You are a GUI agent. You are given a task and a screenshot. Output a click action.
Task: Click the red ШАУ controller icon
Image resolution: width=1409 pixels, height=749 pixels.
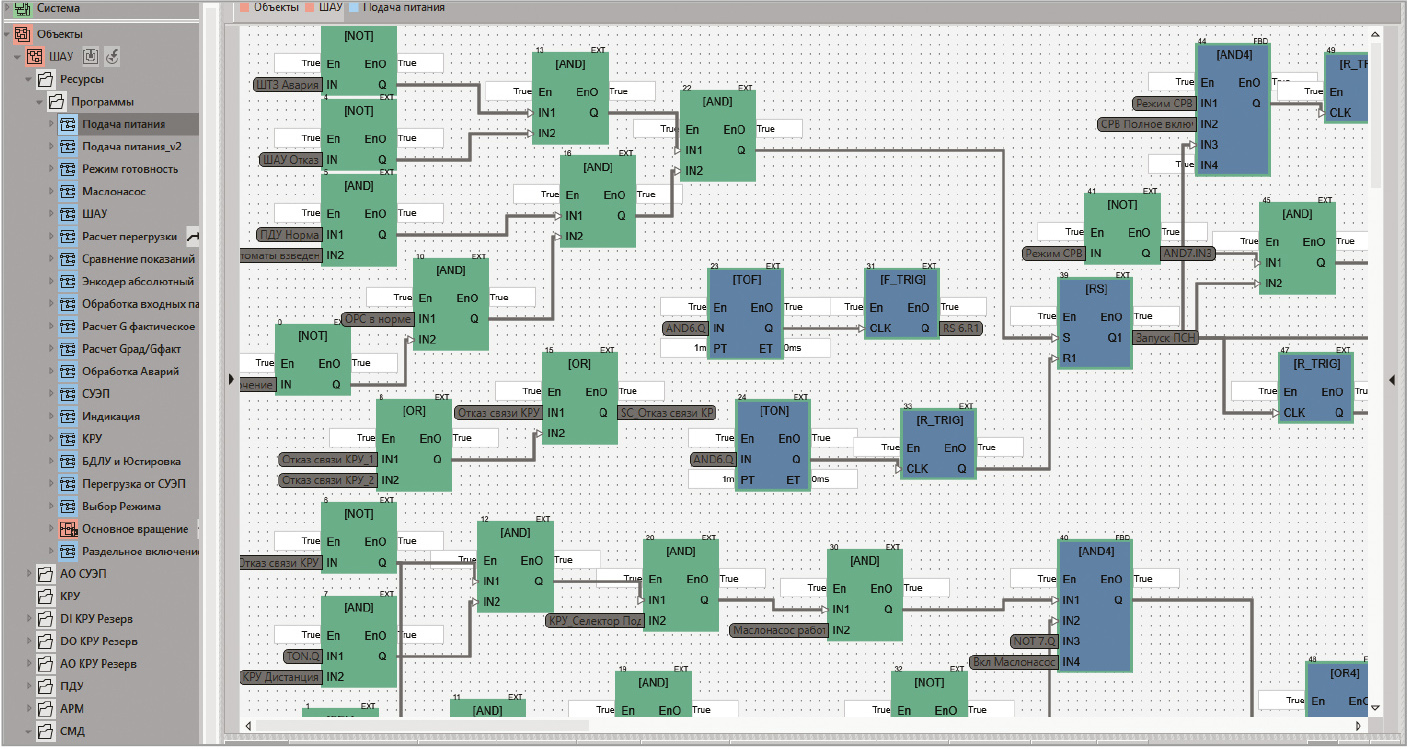(34, 57)
